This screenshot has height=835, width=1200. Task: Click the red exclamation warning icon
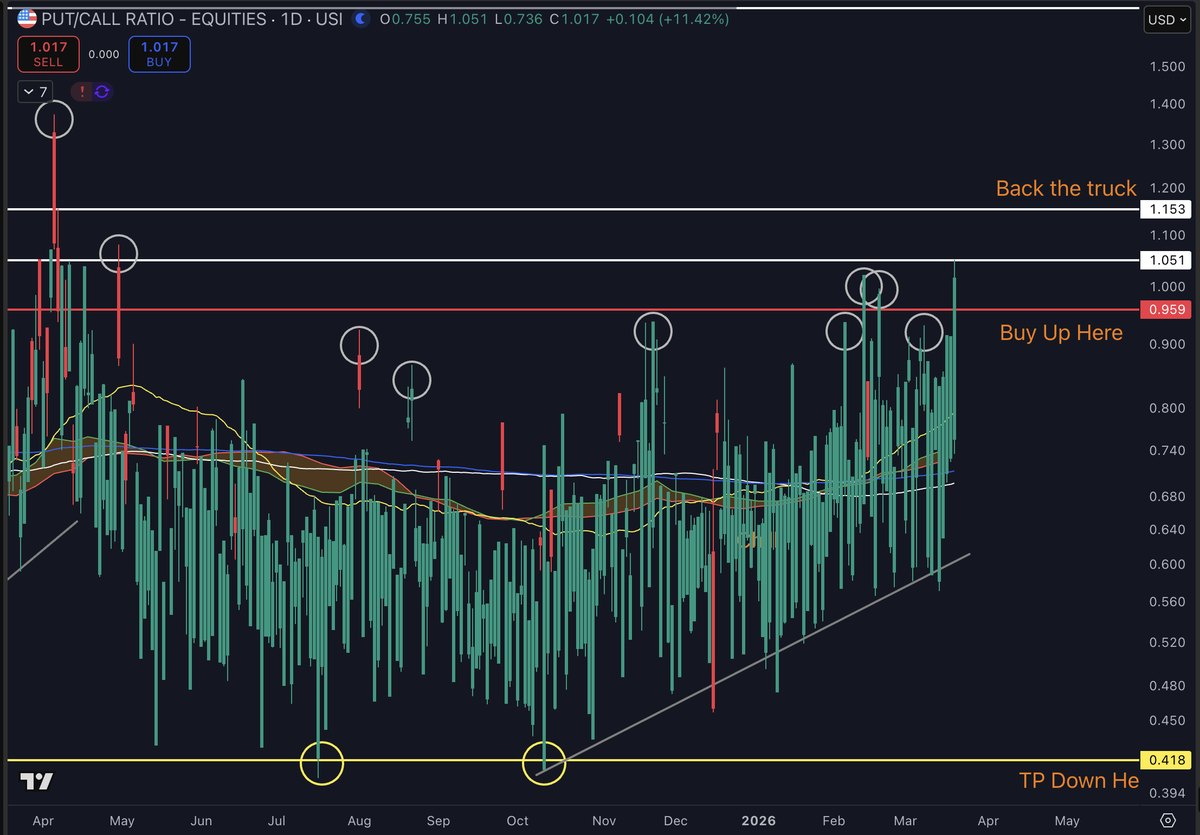(x=81, y=91)
